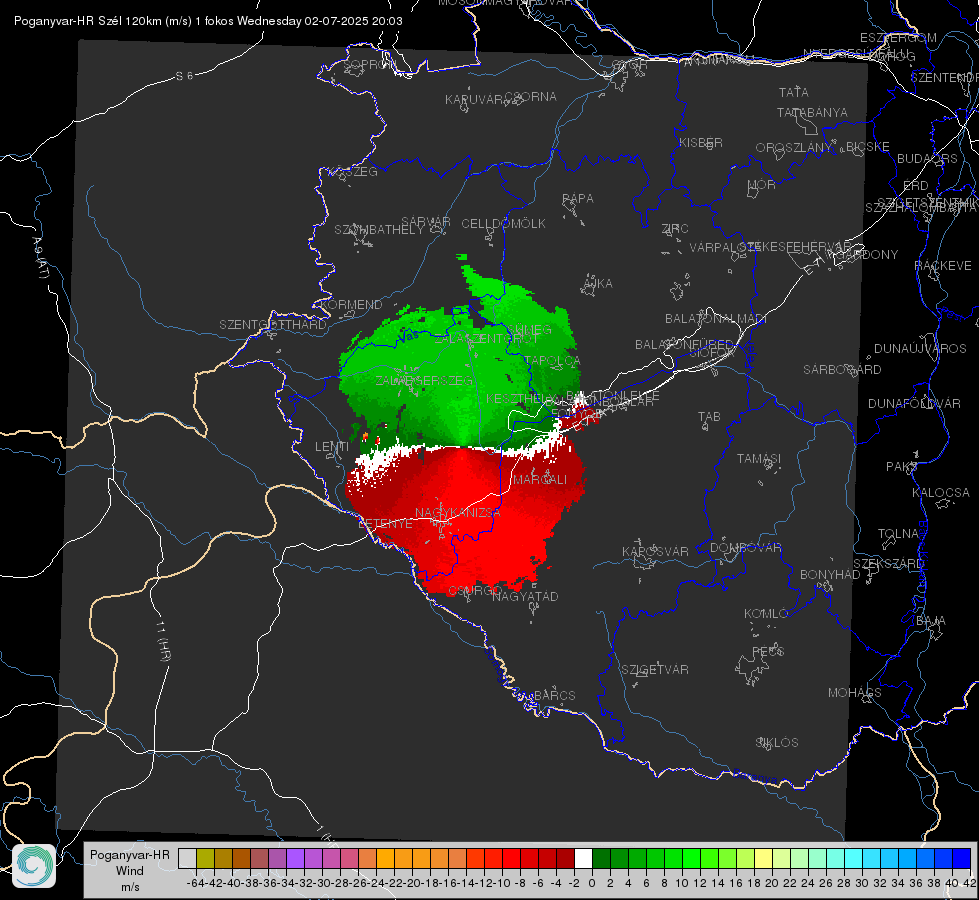
Task: Select the DUNAUJVAROS city label
Action: tap(920, 349)
